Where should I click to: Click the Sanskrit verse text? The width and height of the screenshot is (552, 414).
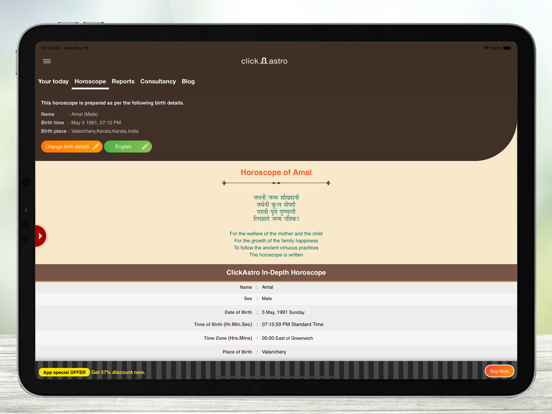click(x=276, y=208)
